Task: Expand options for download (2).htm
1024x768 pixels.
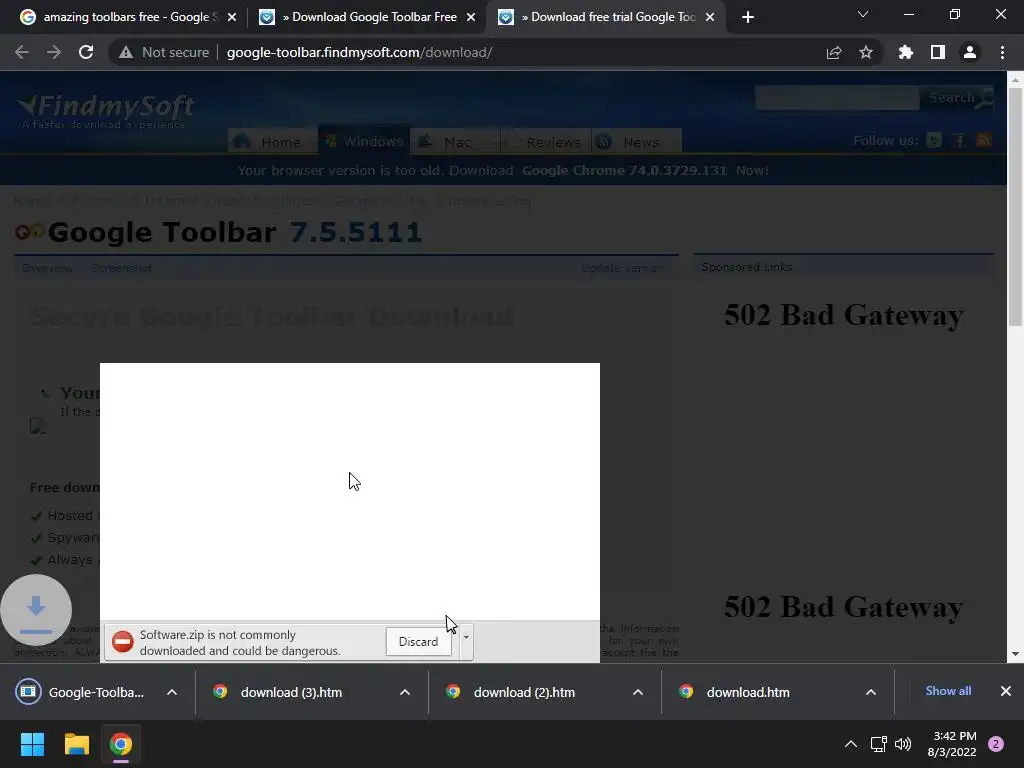Action: [x=638, y=692]
